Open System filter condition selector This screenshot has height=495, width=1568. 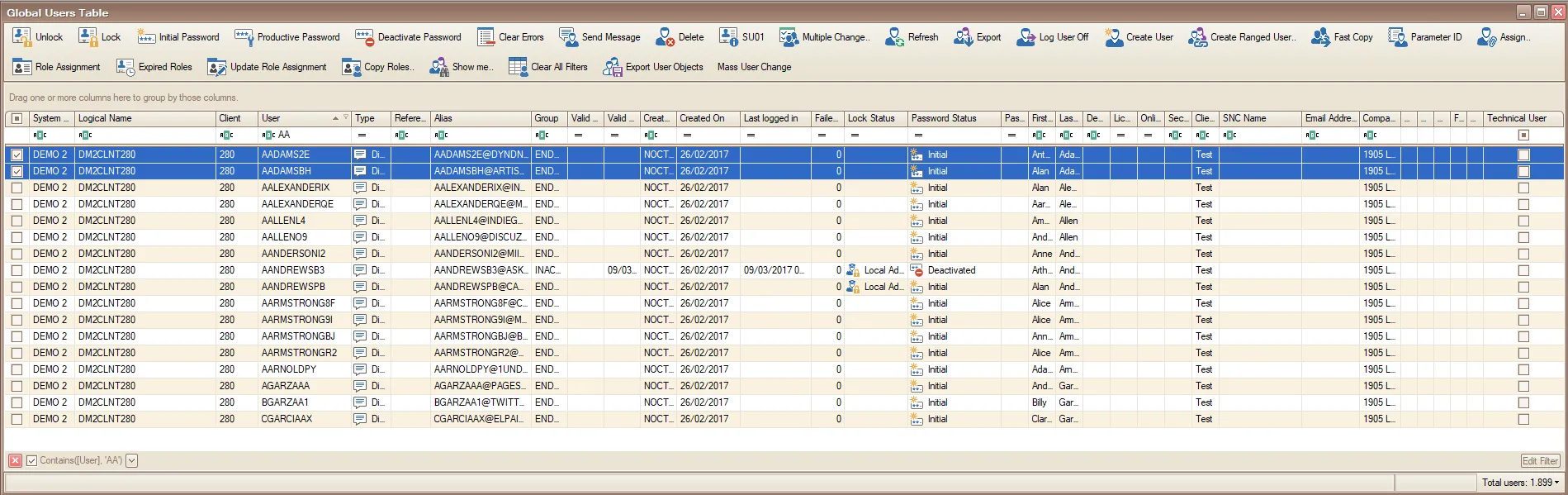40,135
